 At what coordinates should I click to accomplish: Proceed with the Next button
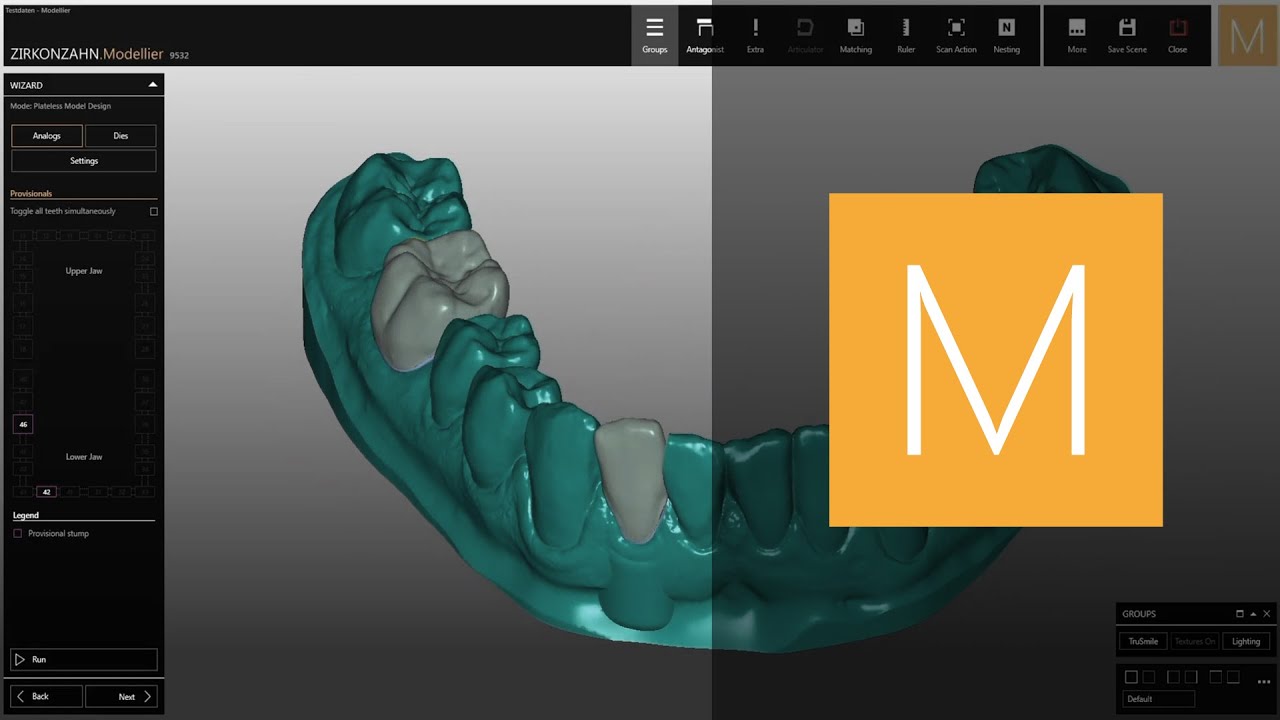(x=121, y=696)
